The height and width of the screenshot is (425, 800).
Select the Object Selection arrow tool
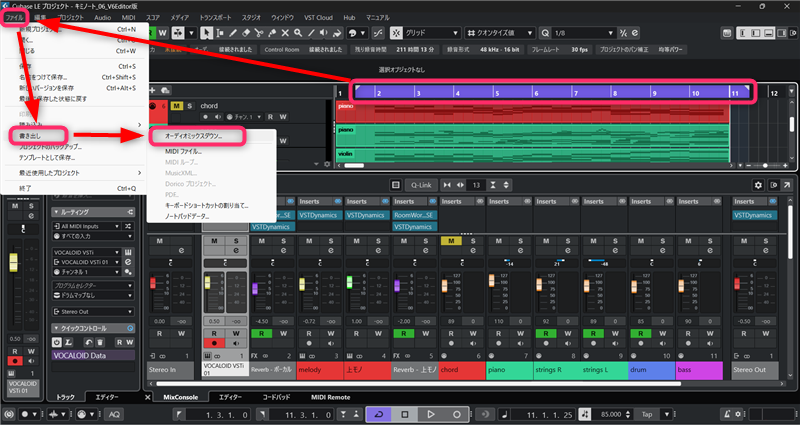[206, 33]
